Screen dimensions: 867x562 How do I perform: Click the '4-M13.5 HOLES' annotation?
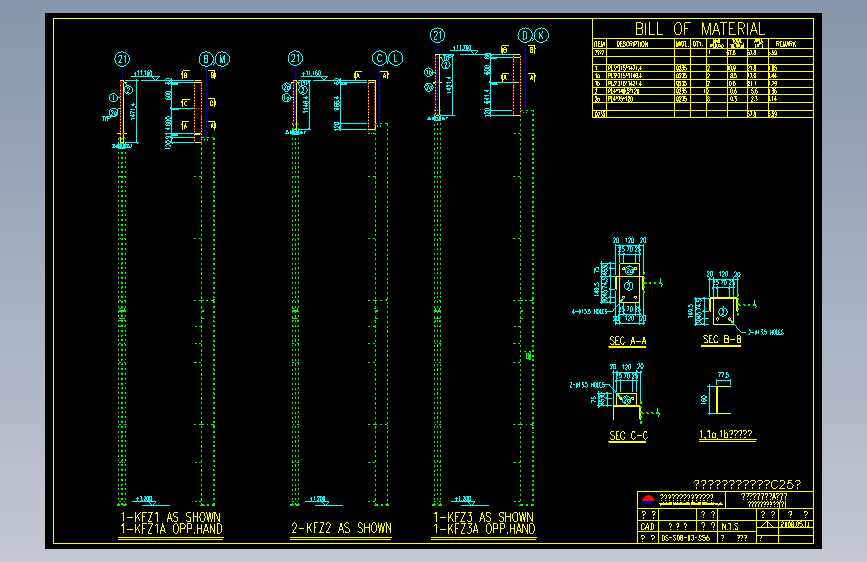tap(589, 311)
